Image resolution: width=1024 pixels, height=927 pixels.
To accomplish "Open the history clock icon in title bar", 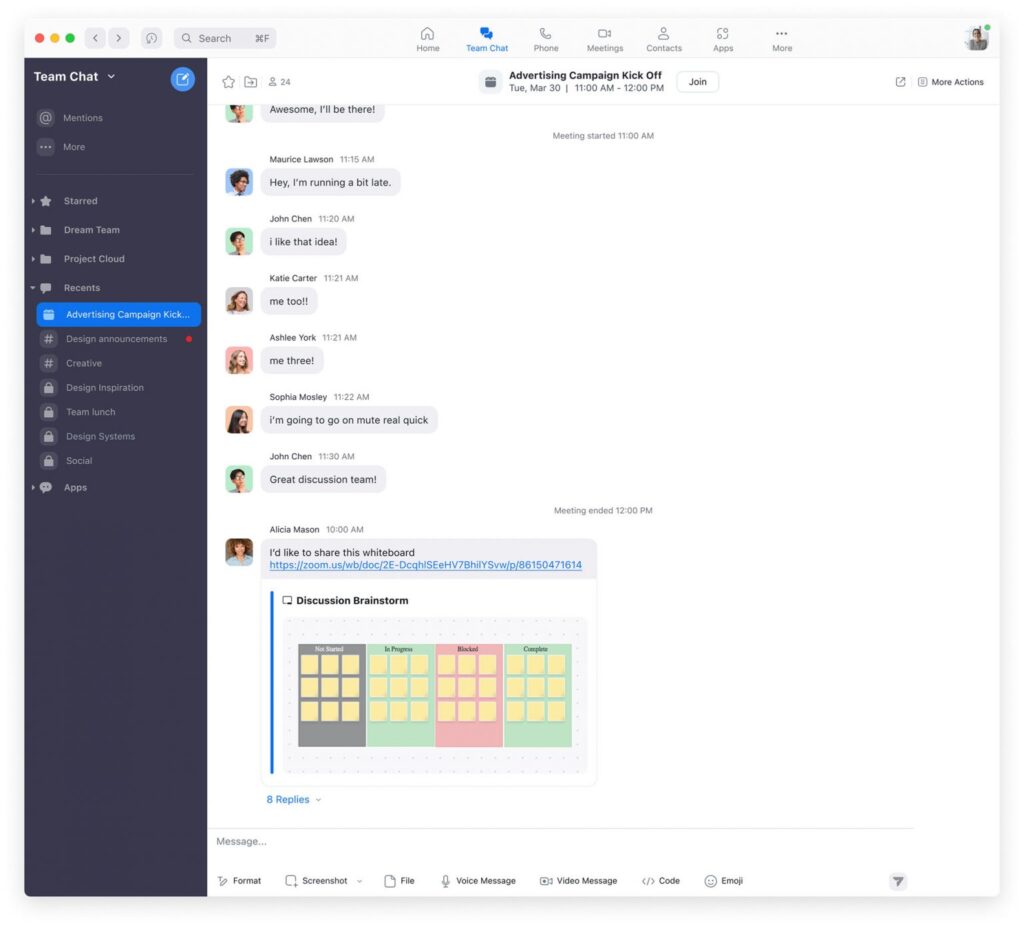I will 152,38.
